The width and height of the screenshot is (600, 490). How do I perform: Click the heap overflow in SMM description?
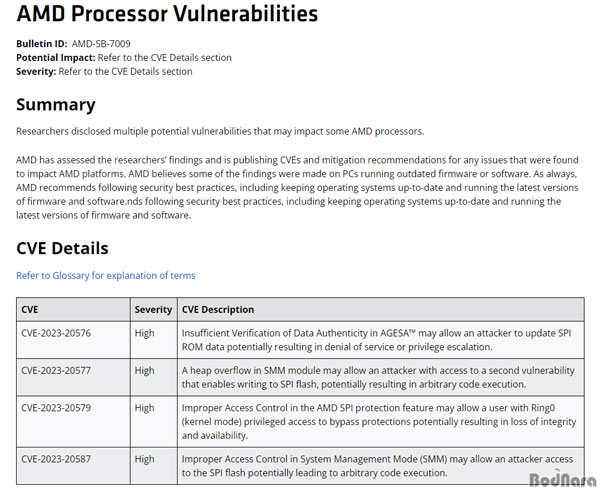378,377
